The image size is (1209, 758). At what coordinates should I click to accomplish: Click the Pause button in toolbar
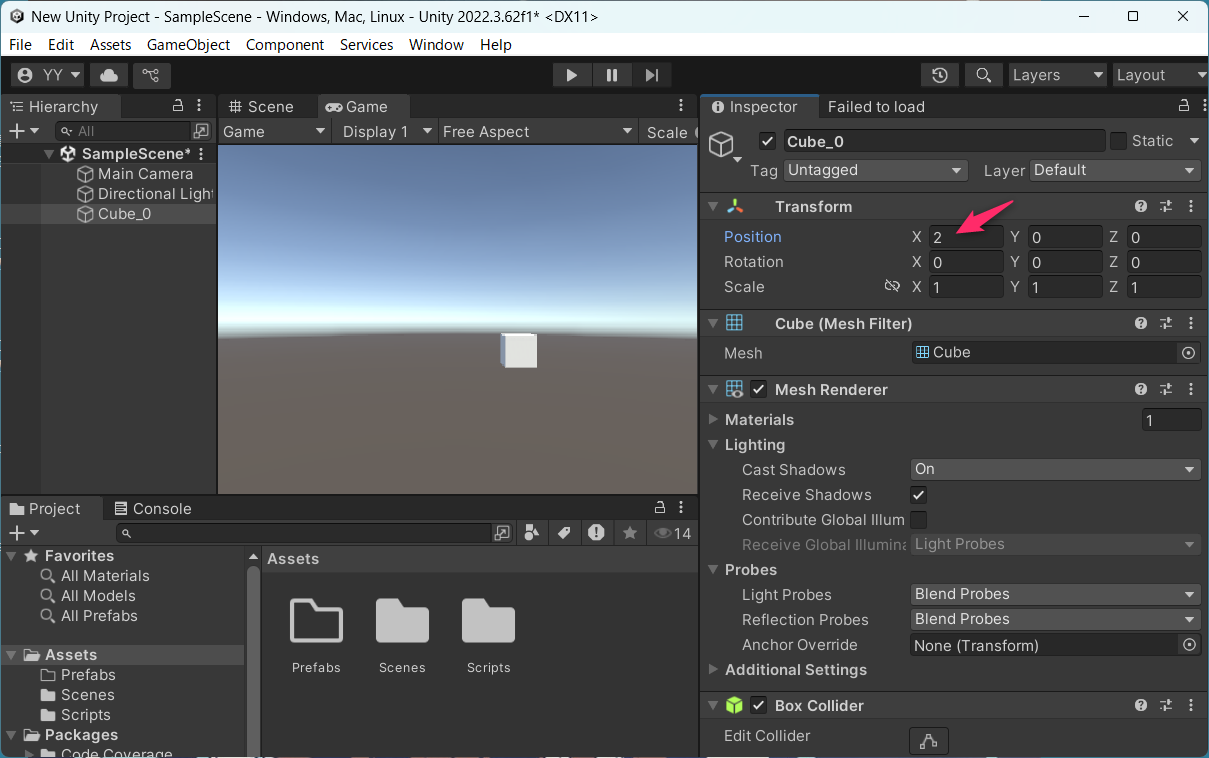point(612,75)
